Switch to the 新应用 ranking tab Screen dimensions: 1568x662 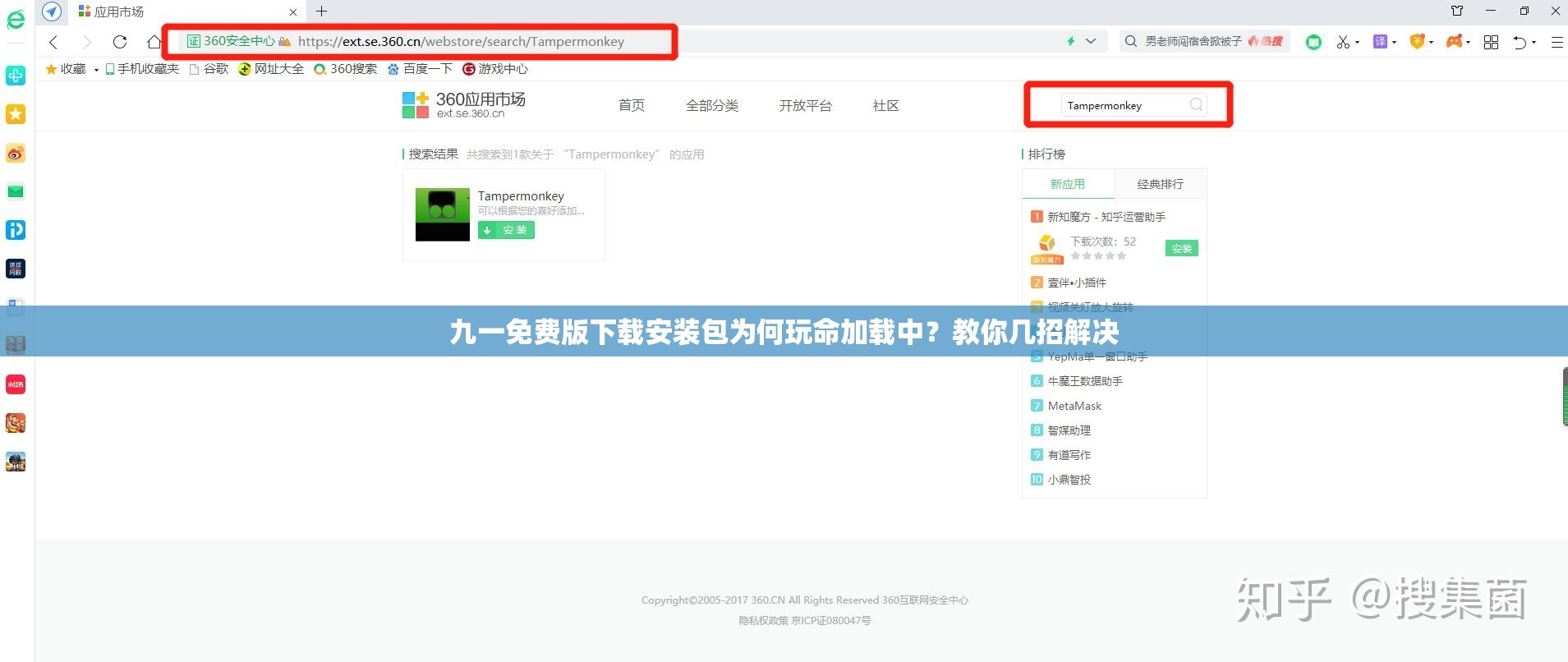point(1068,184)
